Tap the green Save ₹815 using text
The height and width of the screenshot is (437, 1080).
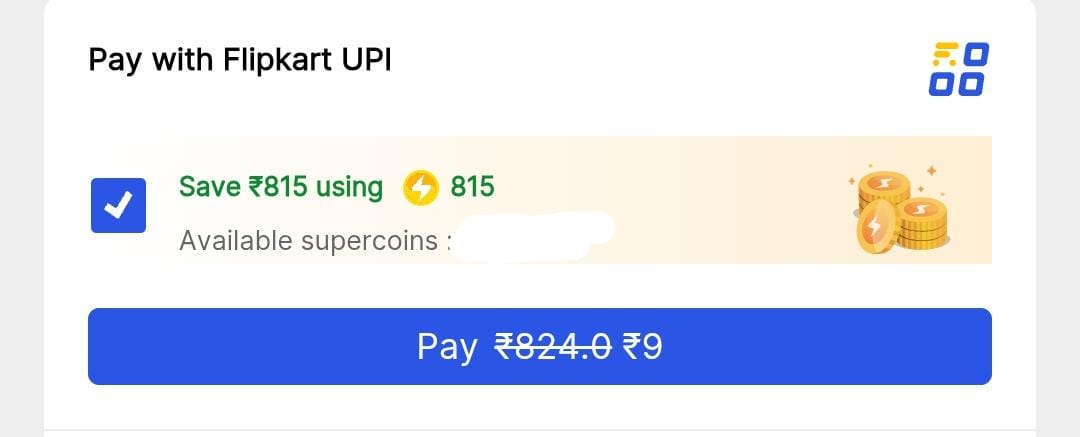pyautogui.click(x=281, y=187)
